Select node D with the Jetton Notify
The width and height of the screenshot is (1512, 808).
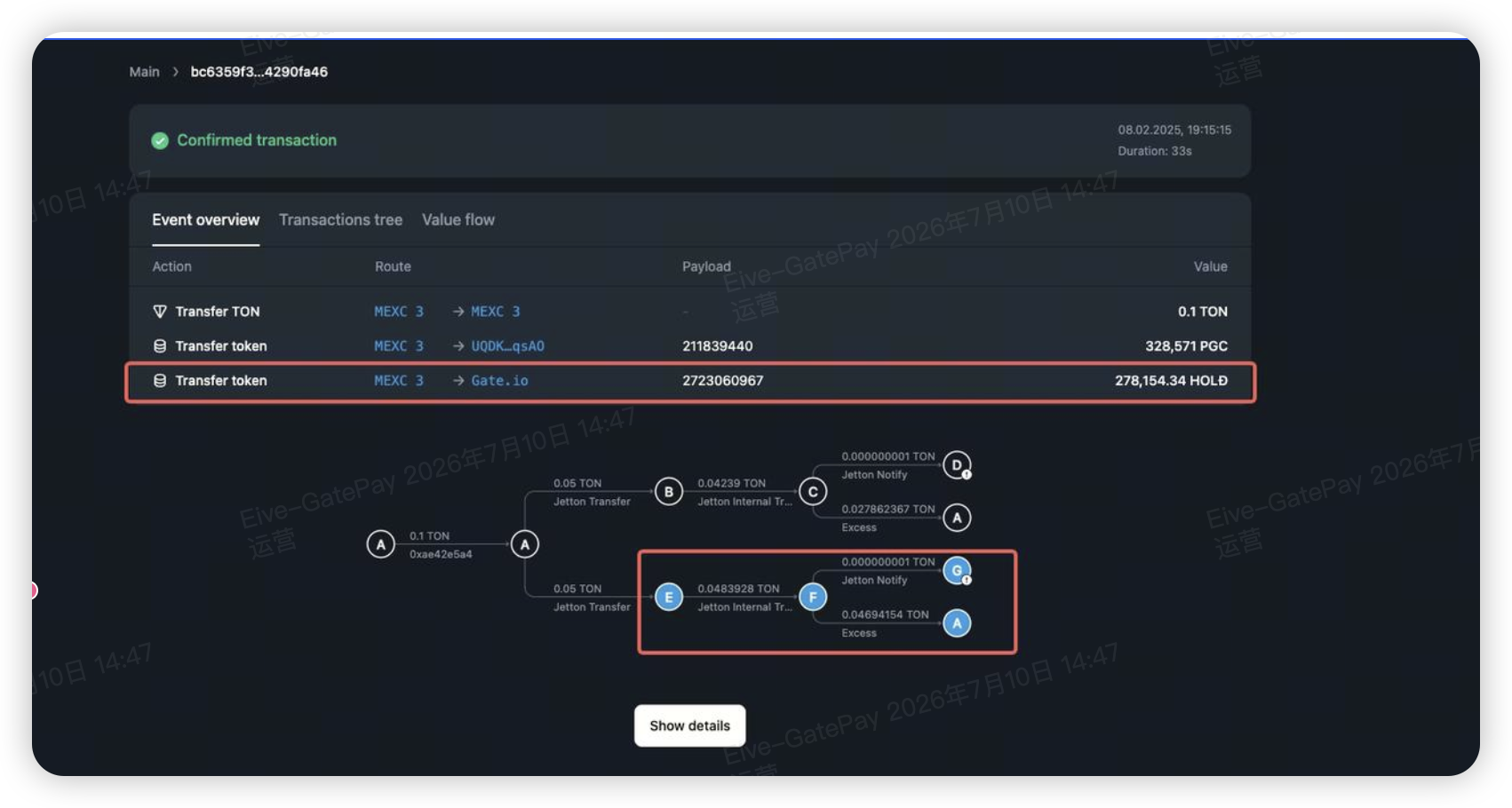pyautogui.click(x=957, y=465)
